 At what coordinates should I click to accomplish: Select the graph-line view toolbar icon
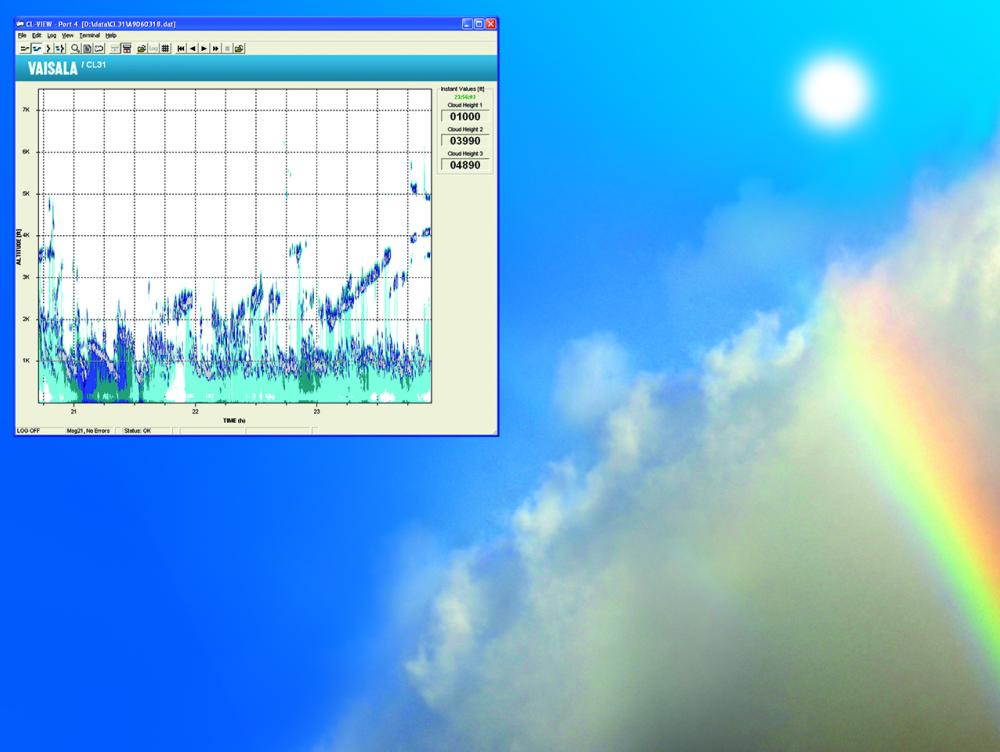(37, 48)
